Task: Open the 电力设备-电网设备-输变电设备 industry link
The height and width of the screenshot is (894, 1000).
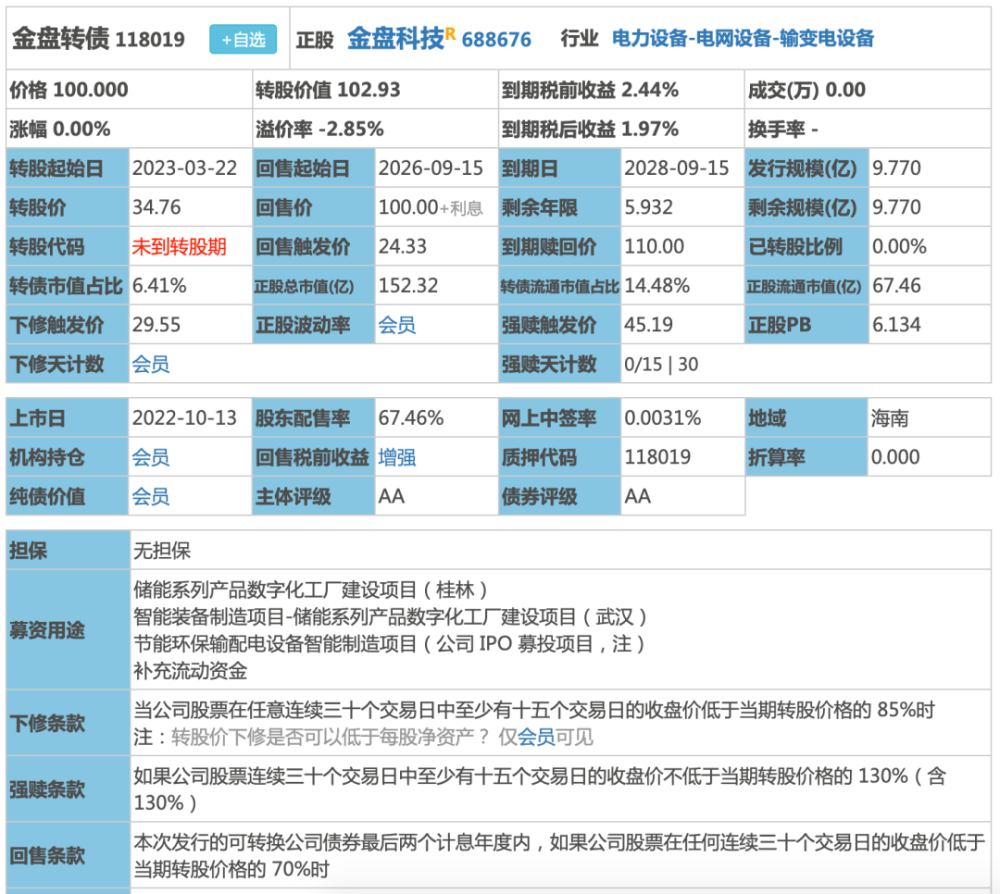Action: (x=743, y=39)
